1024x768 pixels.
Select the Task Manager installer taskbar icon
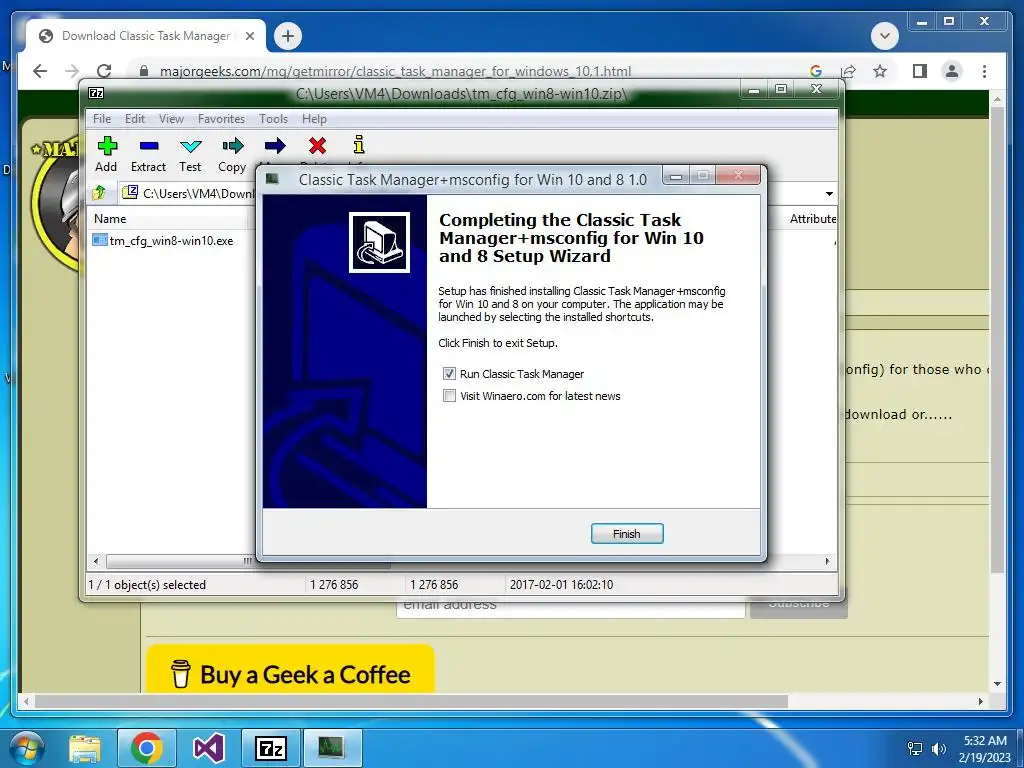click(x=331, y=748)
